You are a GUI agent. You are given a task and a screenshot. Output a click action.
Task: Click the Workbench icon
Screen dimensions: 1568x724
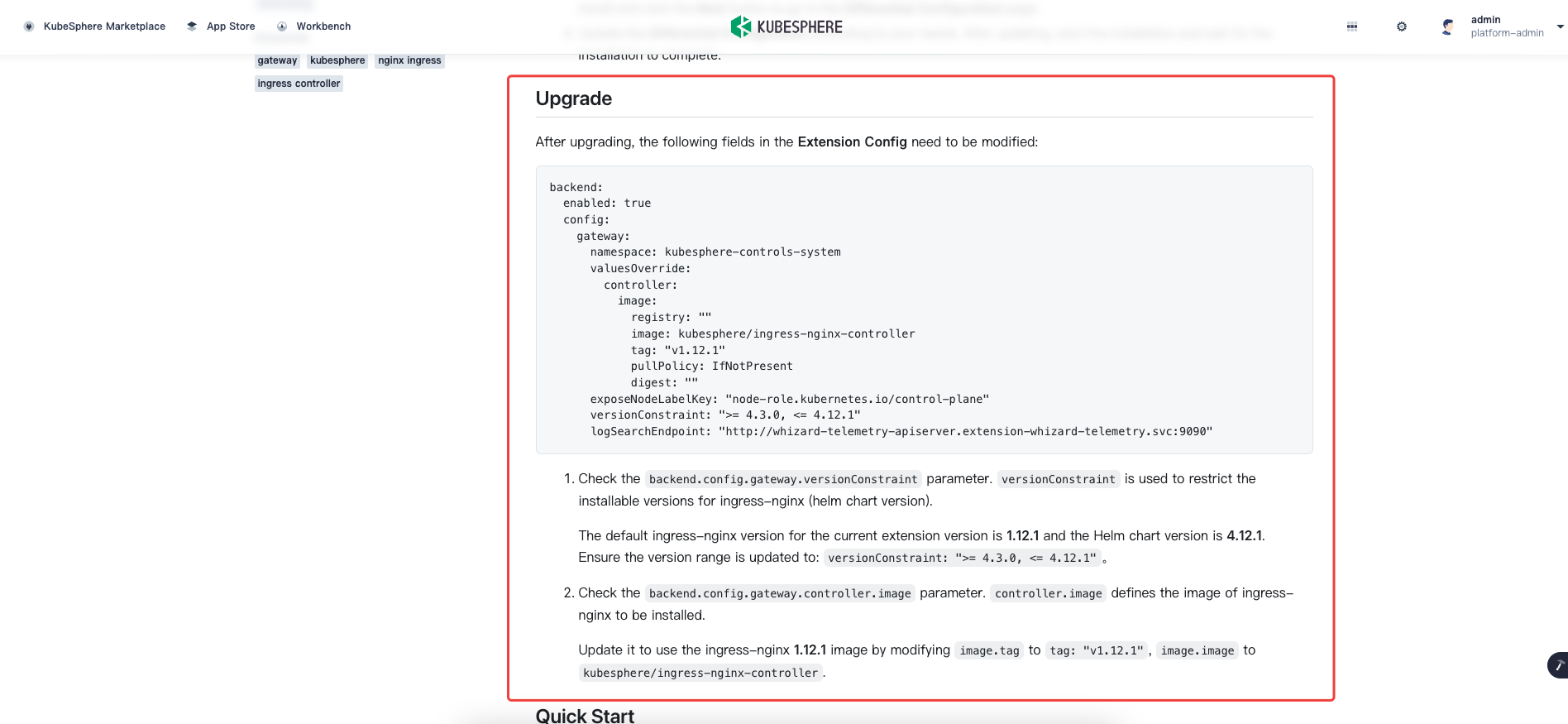pyautogui.click(x=282, y=26)
